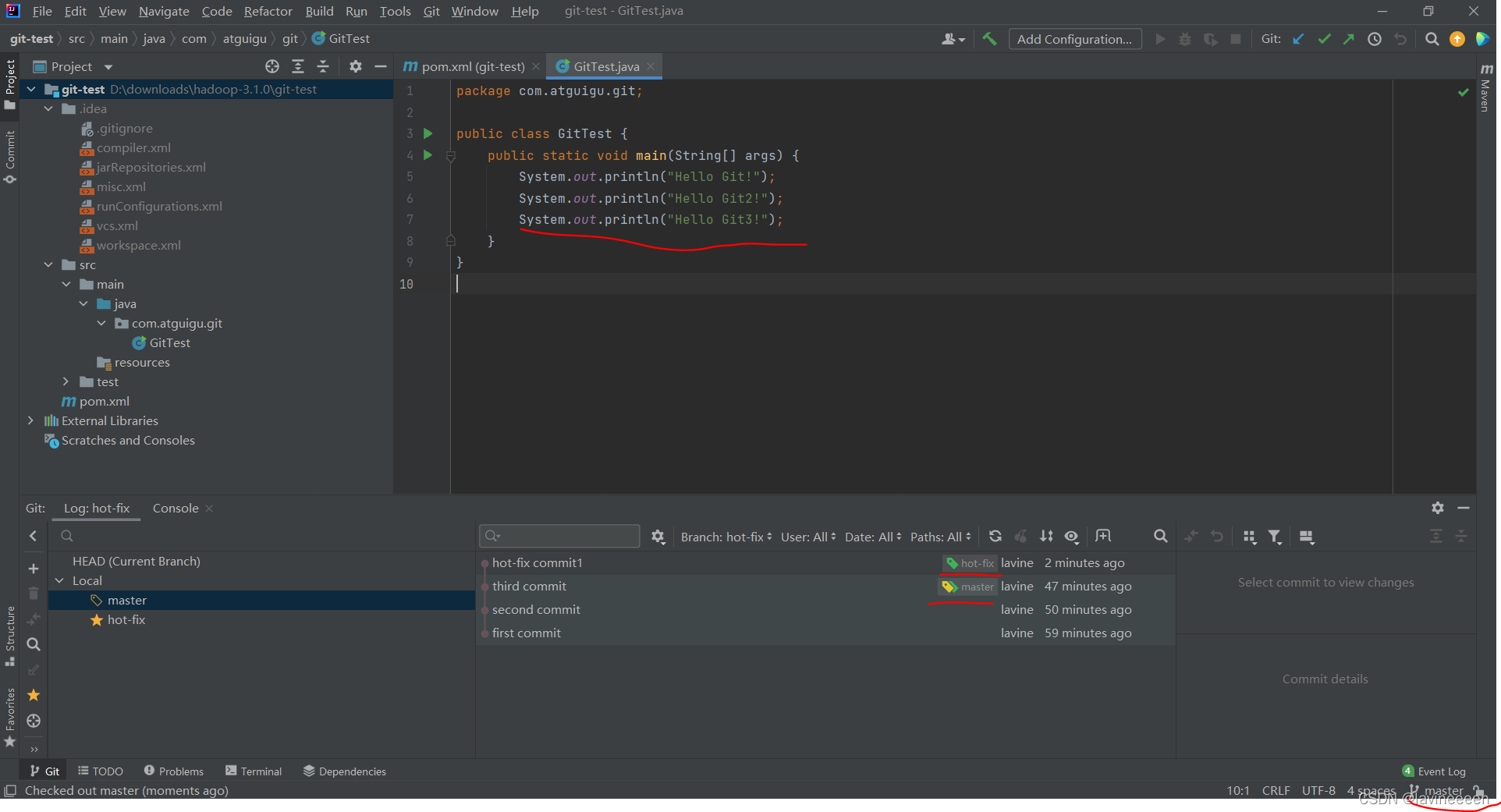Image resolution: width=1501 pixels, height=812 pixels.
Task: Click magnifier icon in branches sidebar
Action: 34,644
